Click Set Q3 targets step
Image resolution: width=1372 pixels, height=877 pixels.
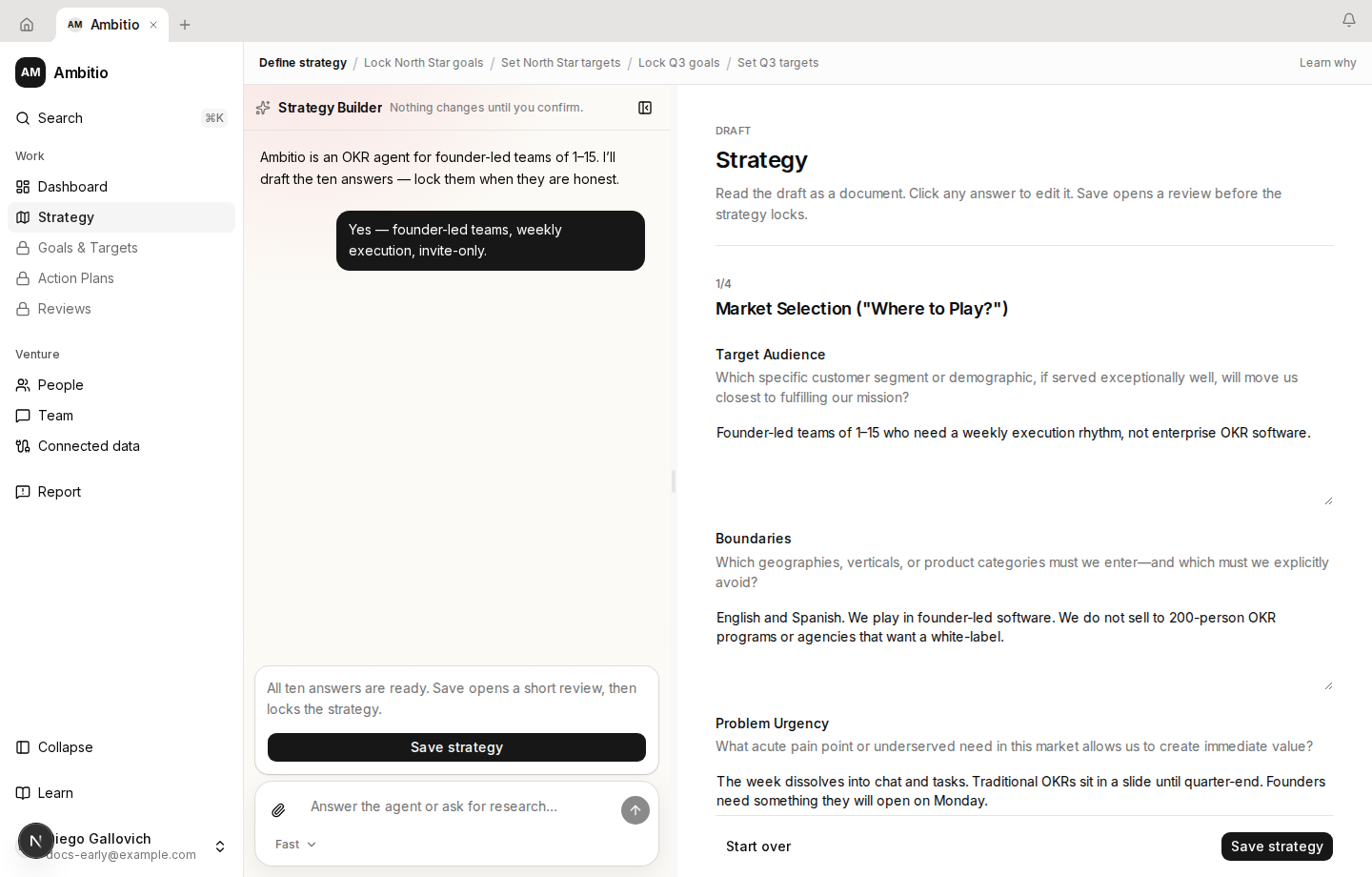(777, 63)
